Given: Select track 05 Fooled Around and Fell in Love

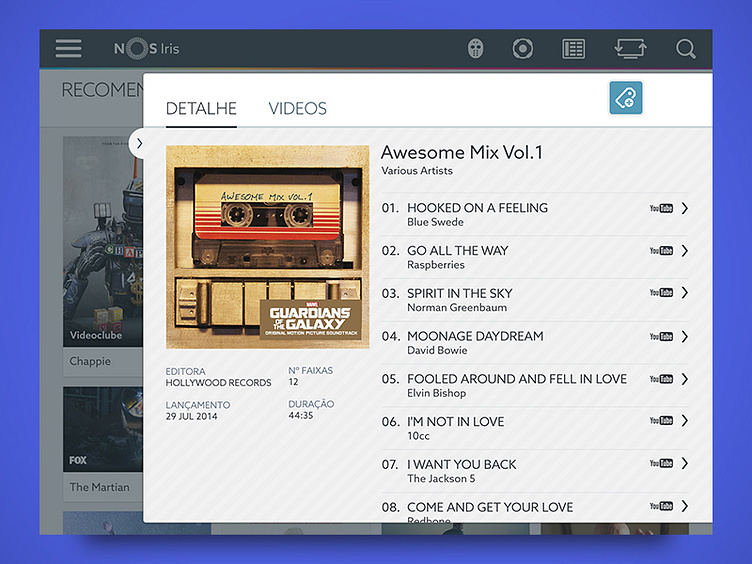Looking at the screenshot, I should 517,379.
